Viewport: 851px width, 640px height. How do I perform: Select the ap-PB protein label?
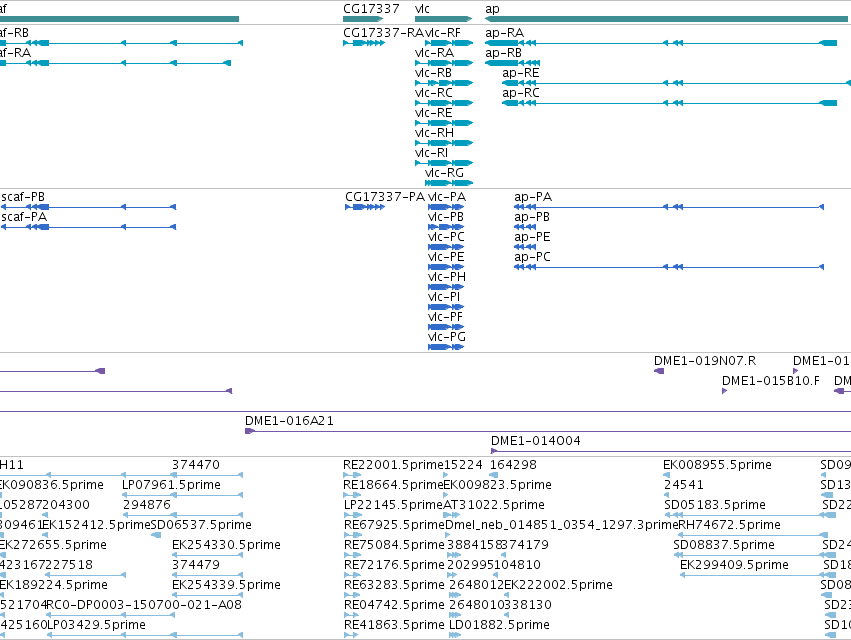[x=532, y=217]
